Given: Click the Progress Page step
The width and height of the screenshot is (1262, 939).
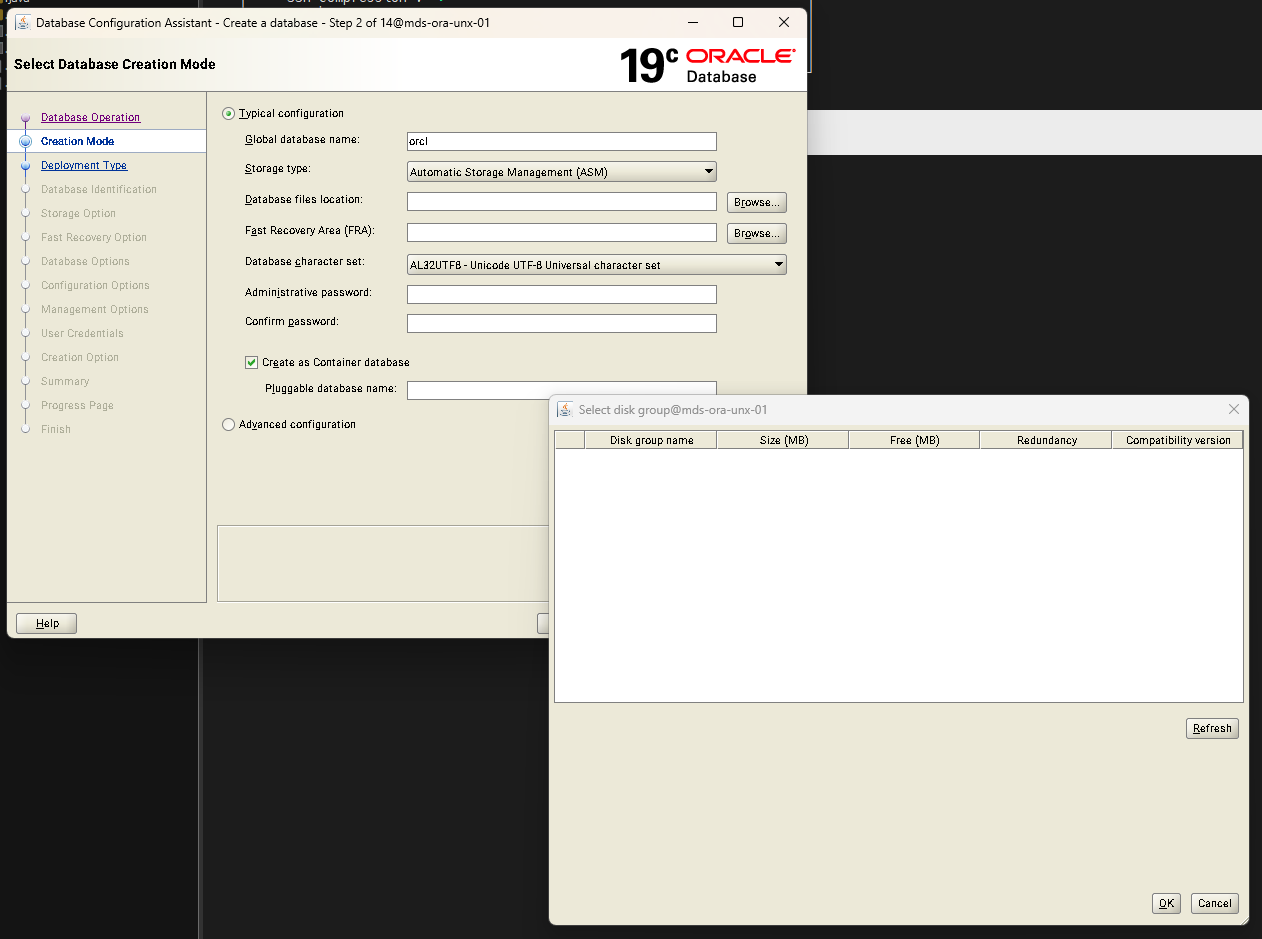Looking at the screenshot, I should (78, 406).
